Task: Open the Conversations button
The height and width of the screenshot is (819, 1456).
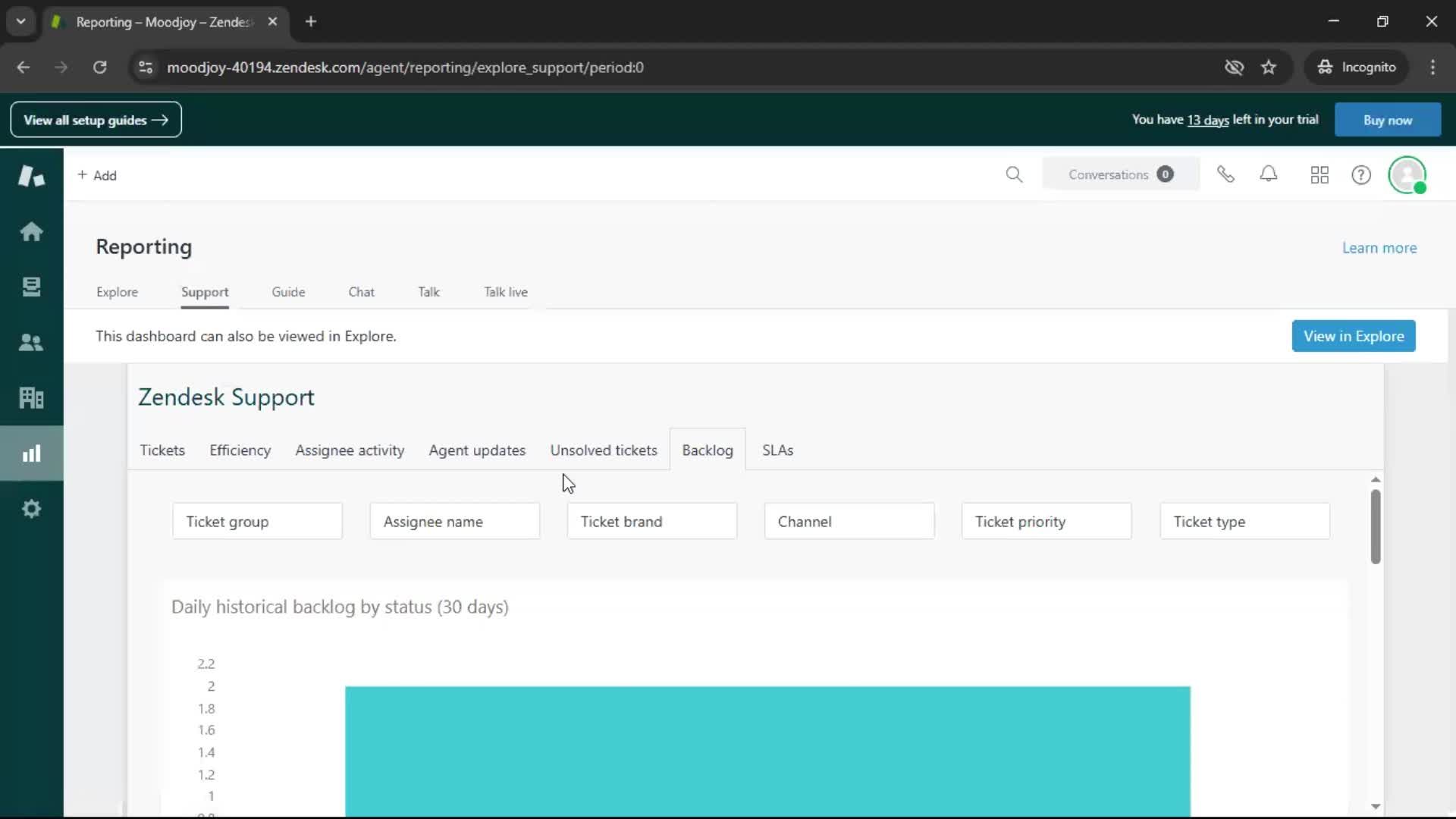Action: (1121, 174)
